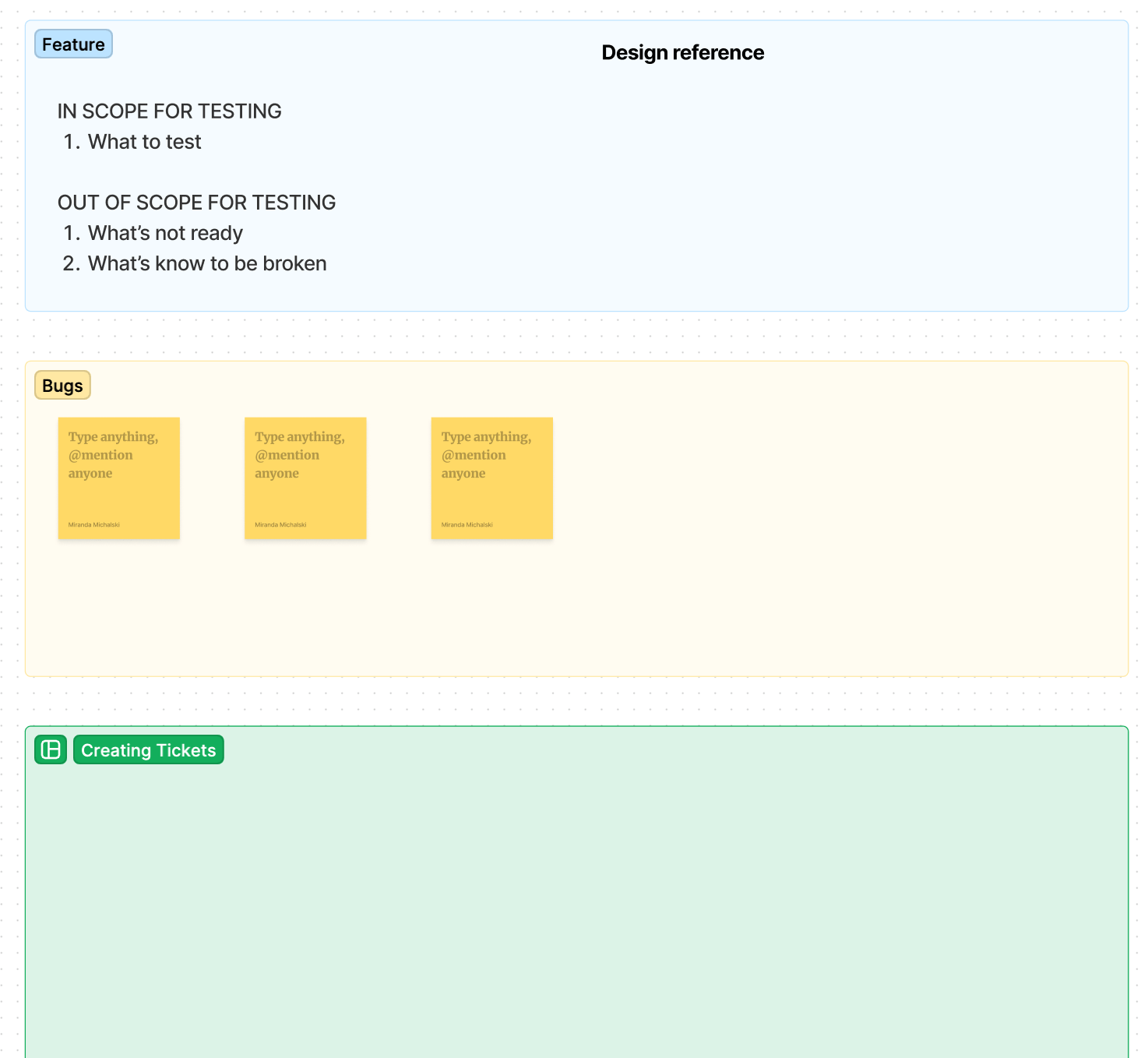Select the third yellow sticky note in Bugs

(x=492, y=478)
